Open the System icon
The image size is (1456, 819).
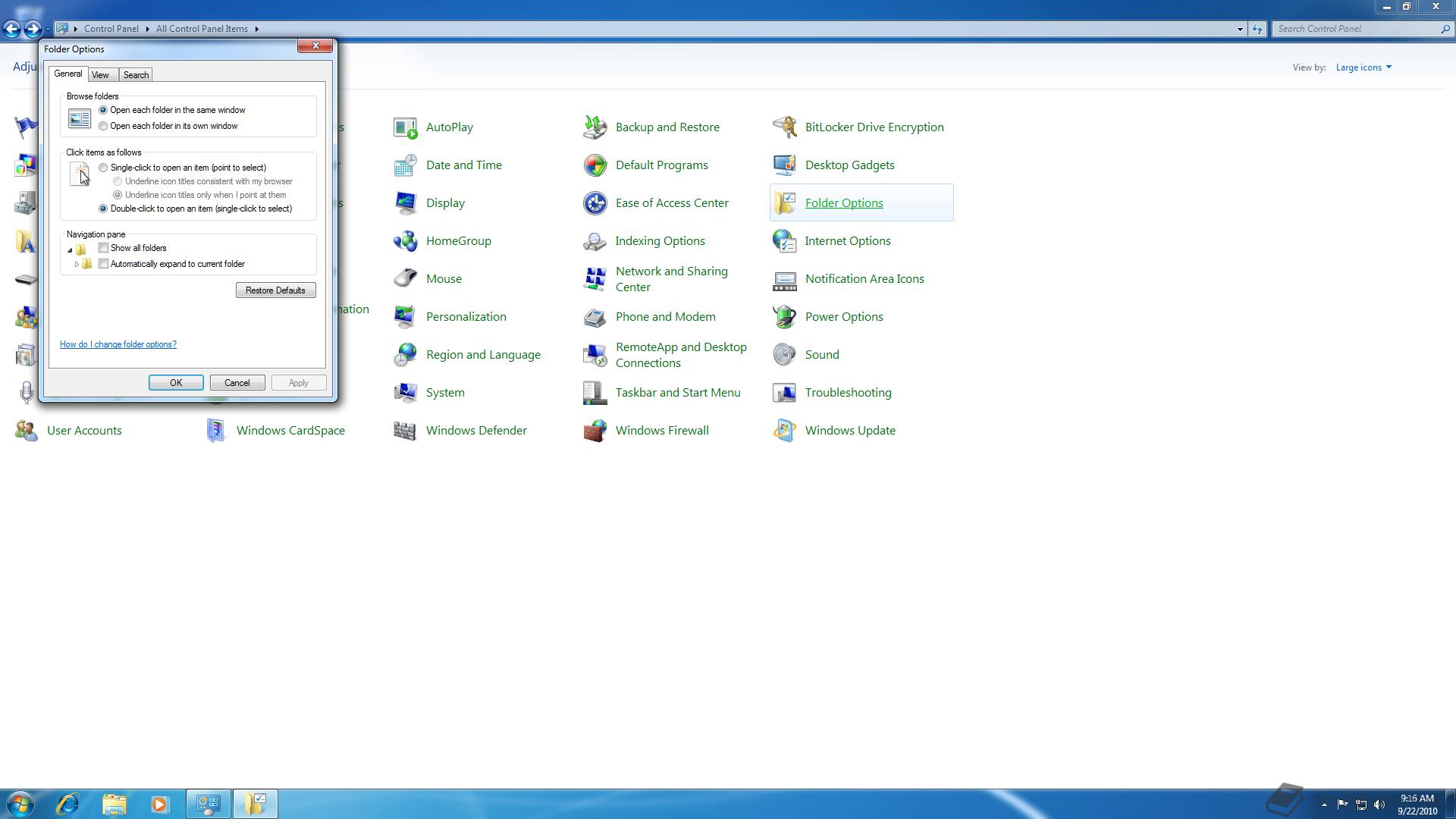[406, 393]
